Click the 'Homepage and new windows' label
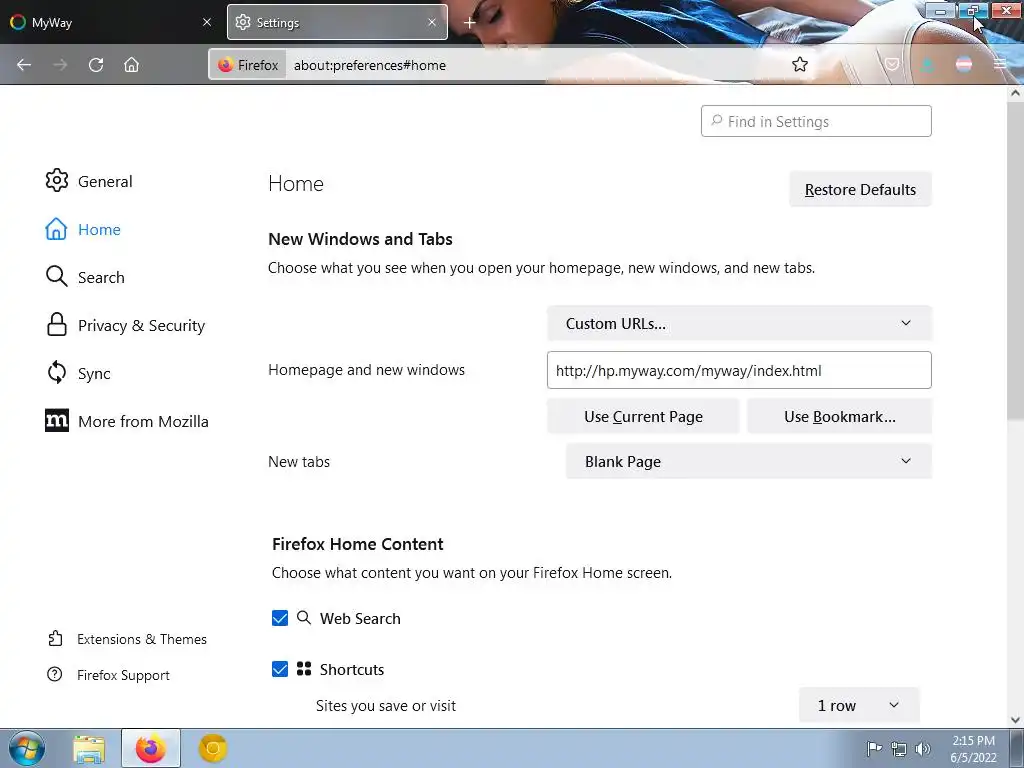1024x768 pixels. (366, 370)
